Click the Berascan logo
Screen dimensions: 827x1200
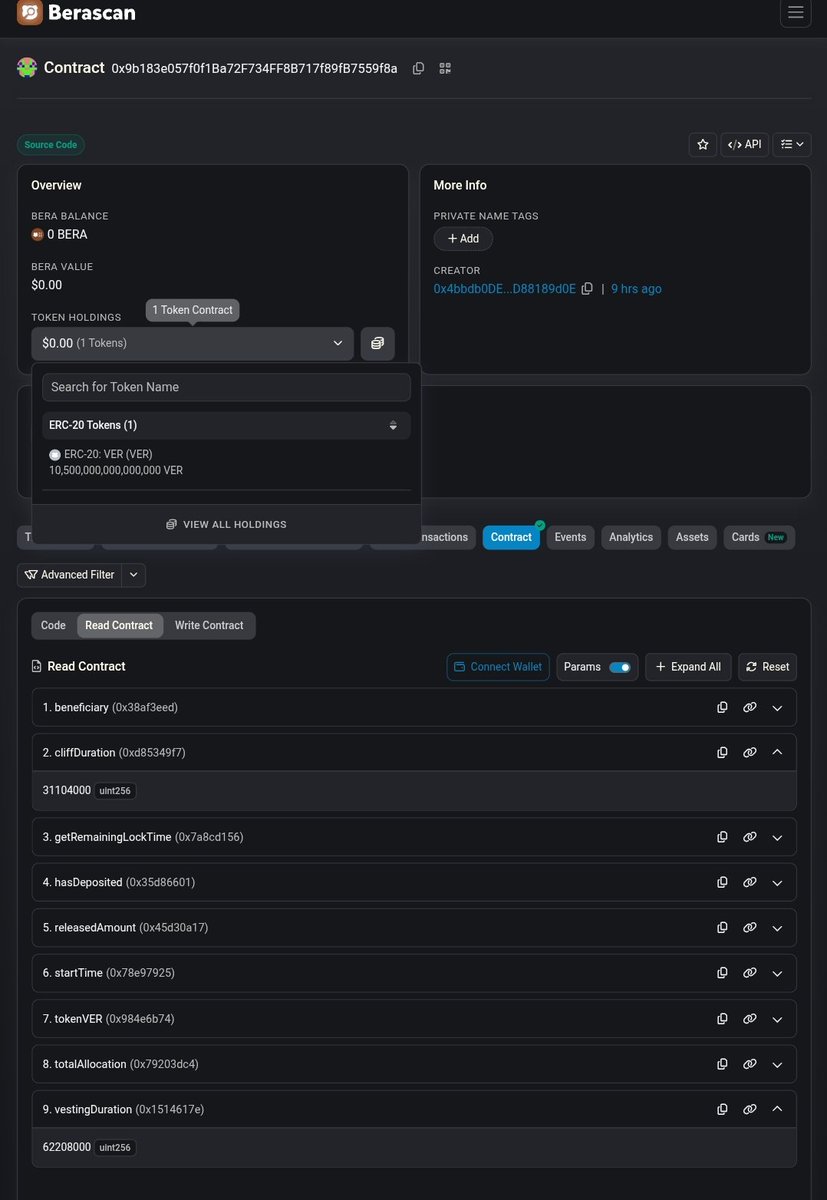pyautogui.click(x=76, y=13)
